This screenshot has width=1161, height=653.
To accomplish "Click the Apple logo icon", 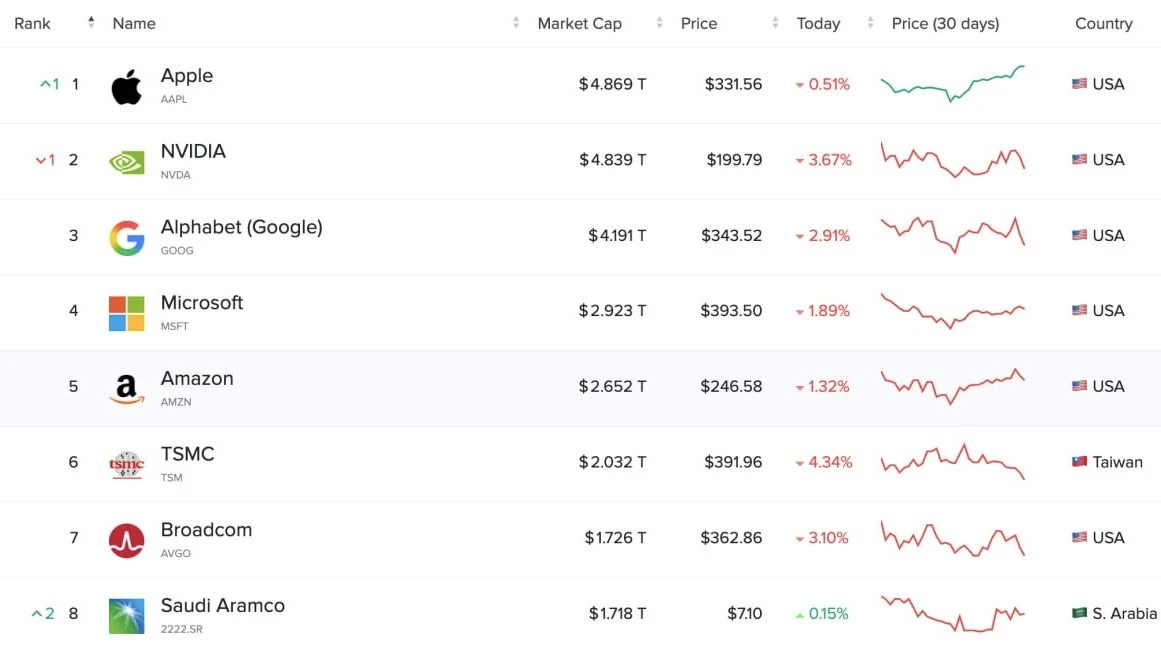I will [127, 87].
